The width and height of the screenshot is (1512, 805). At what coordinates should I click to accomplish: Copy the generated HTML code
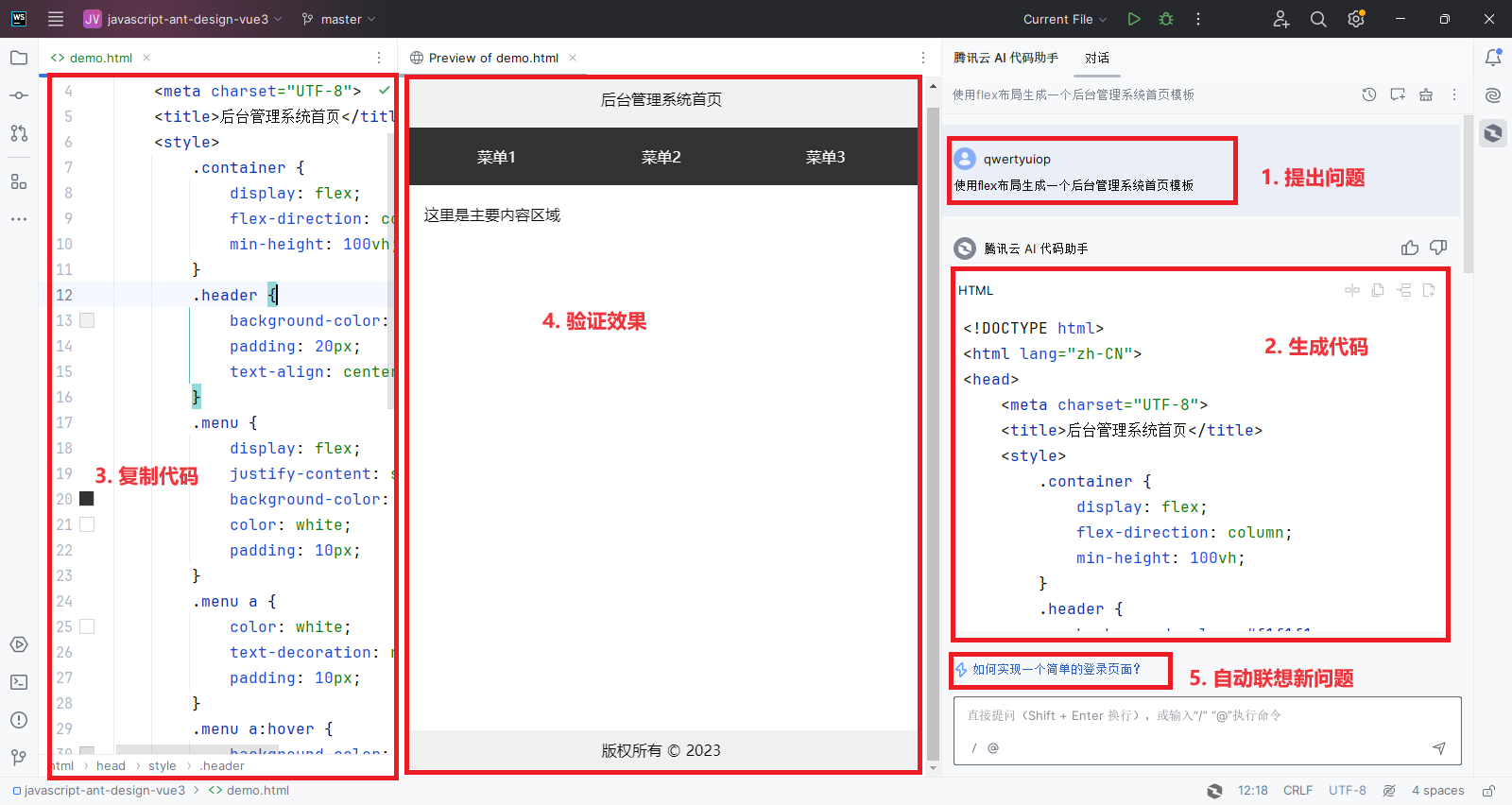click(x=1378, y=290)
